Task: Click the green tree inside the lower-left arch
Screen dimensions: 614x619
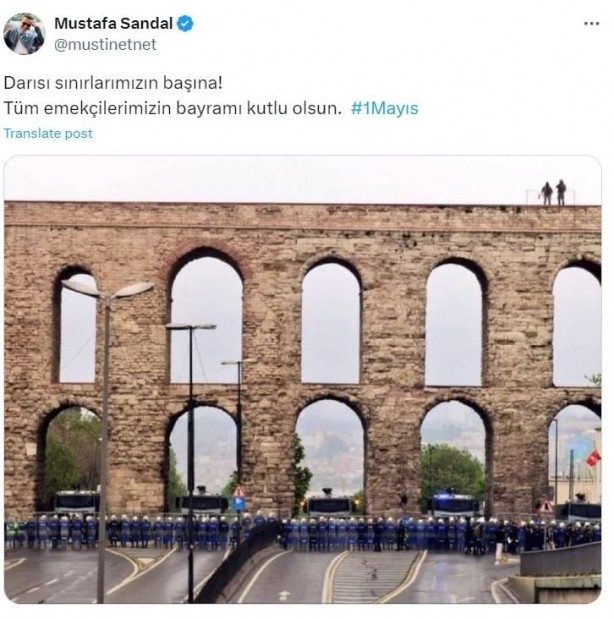Action: (x=72, y=456)
